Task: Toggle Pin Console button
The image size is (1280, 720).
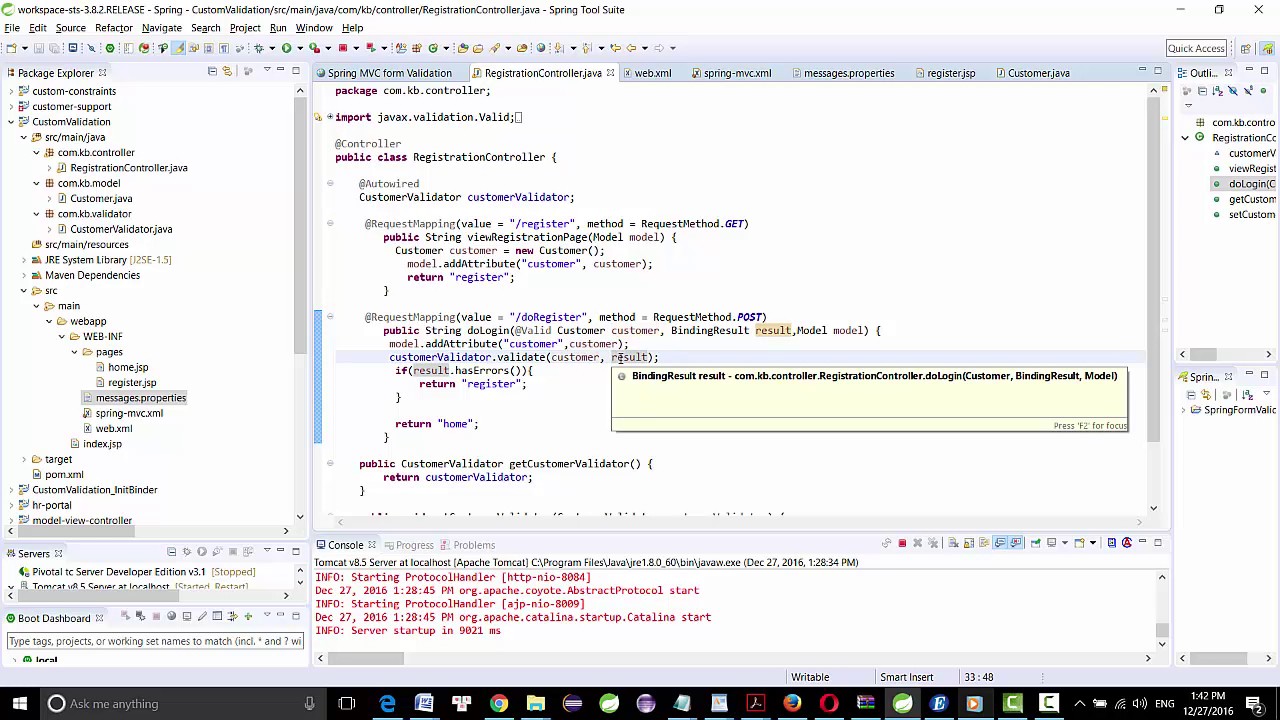Action: point(1035,543)
